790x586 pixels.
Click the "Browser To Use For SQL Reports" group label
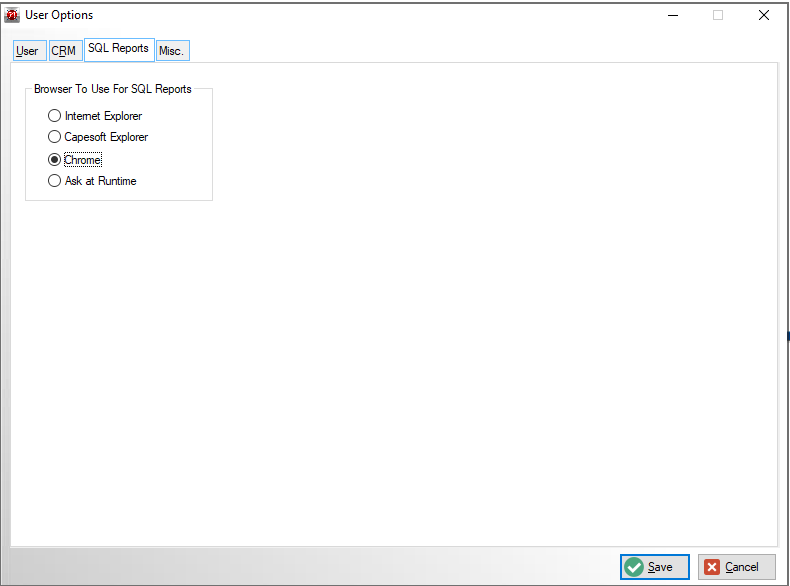tap(113, 89)
